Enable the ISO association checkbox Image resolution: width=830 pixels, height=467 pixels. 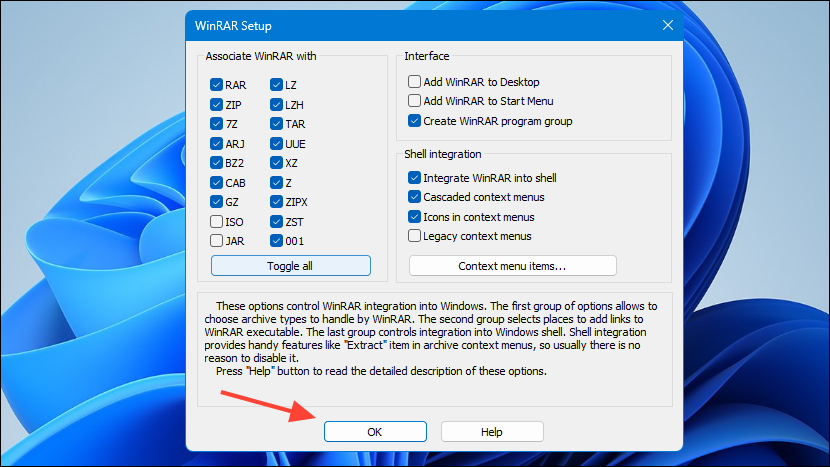tap(216, 221)
